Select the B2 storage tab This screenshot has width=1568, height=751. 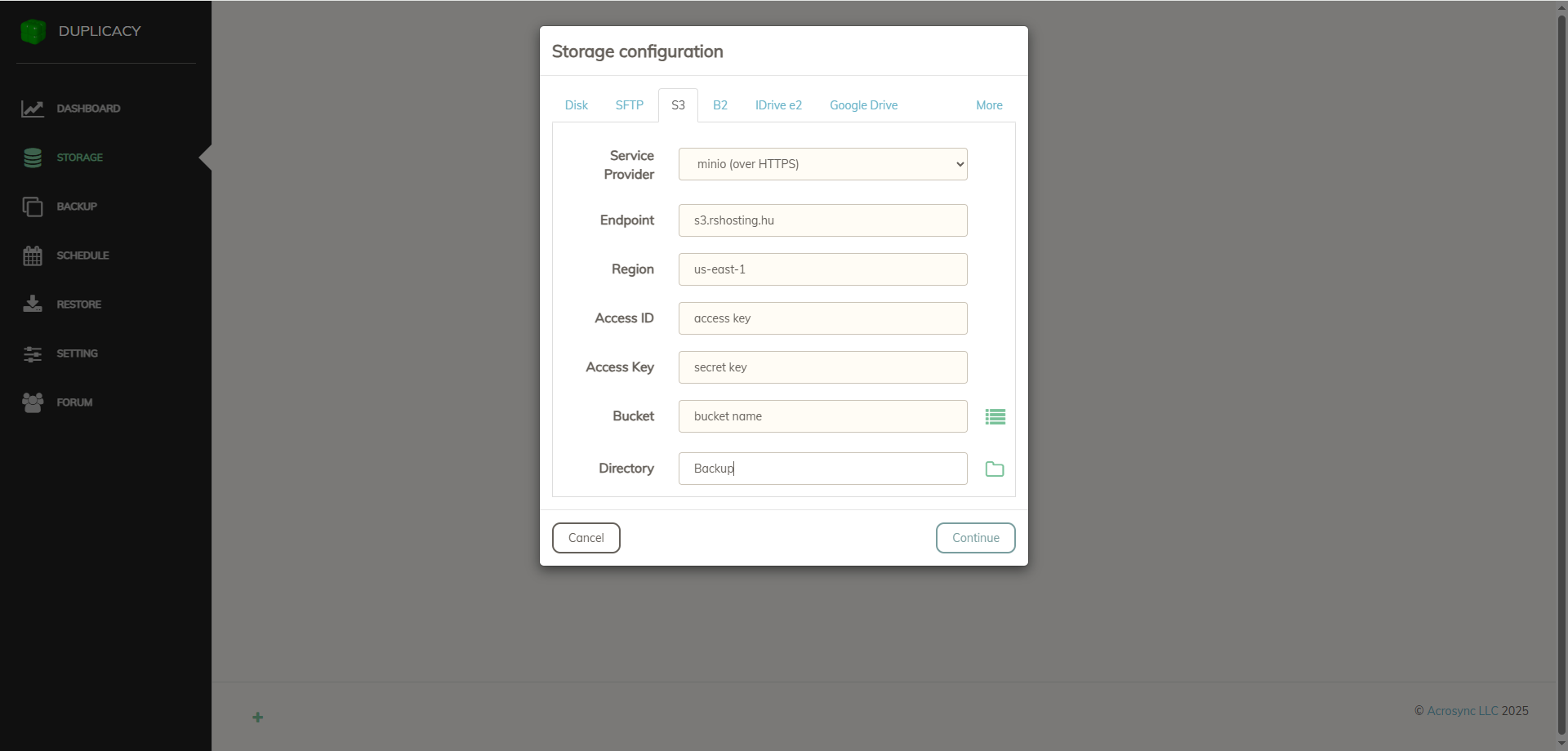[719, 105]
